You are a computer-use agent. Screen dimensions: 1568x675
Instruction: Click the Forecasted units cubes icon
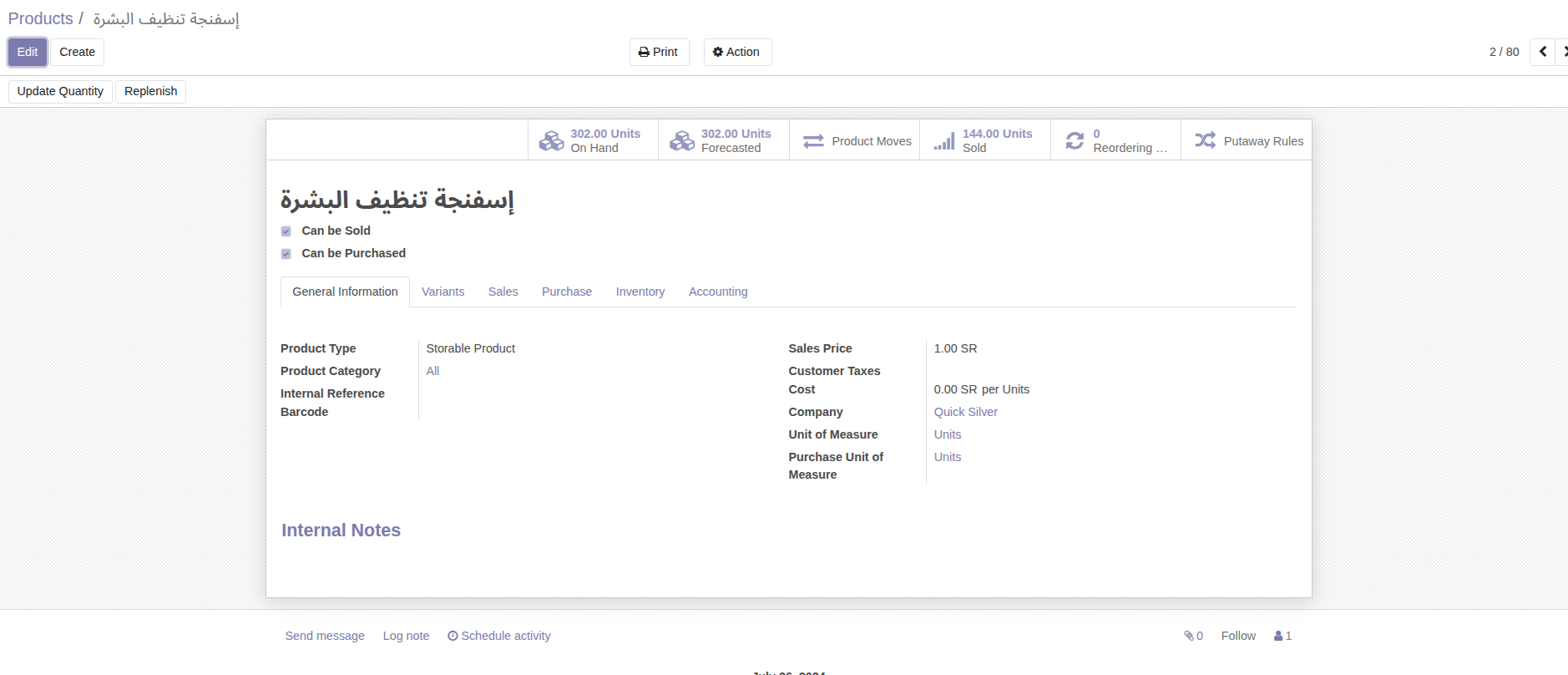coord(681,140)
